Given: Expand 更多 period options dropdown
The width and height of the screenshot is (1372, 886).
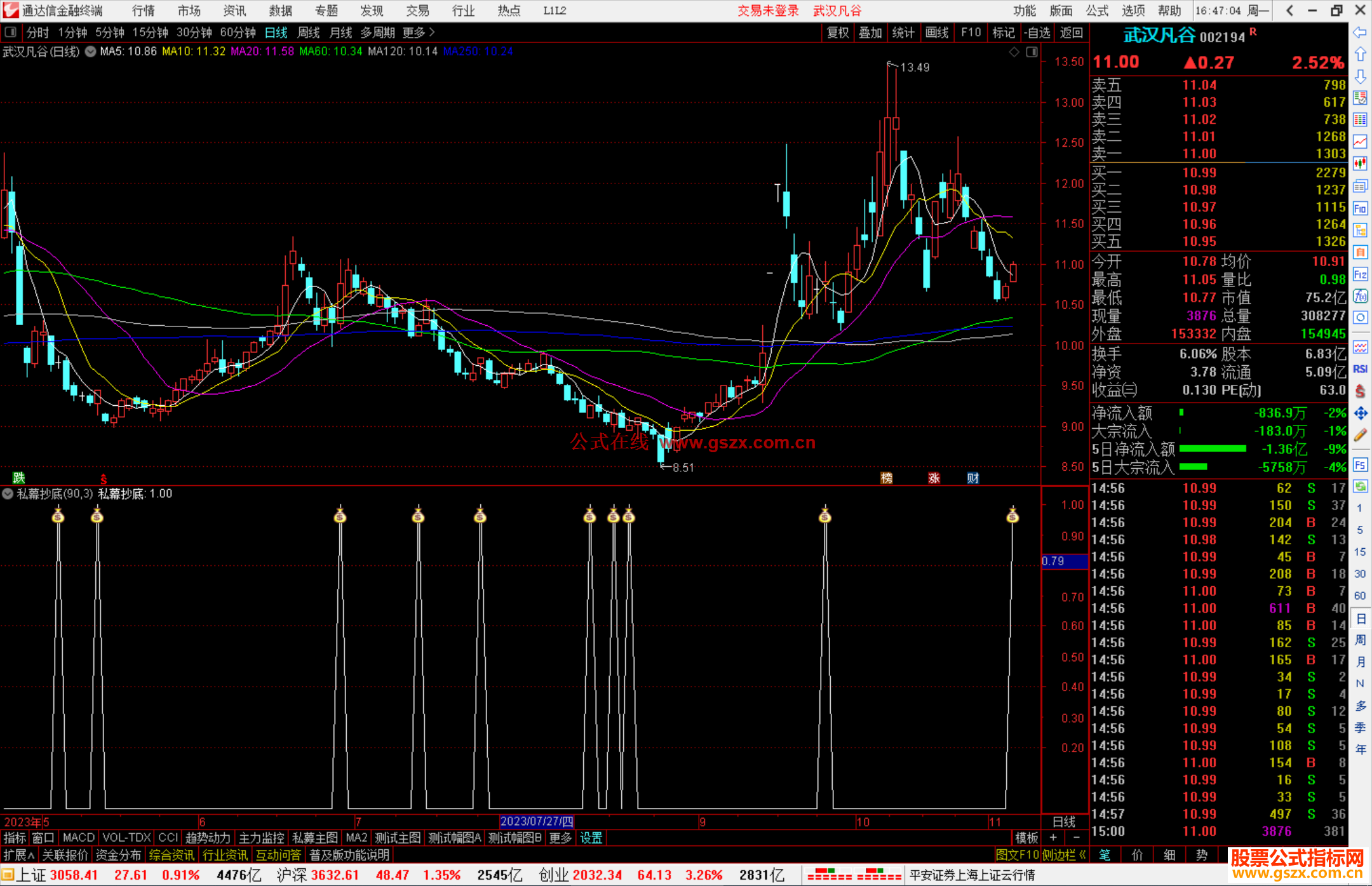Looking at the screenshot, I should (x=419, y=32).
